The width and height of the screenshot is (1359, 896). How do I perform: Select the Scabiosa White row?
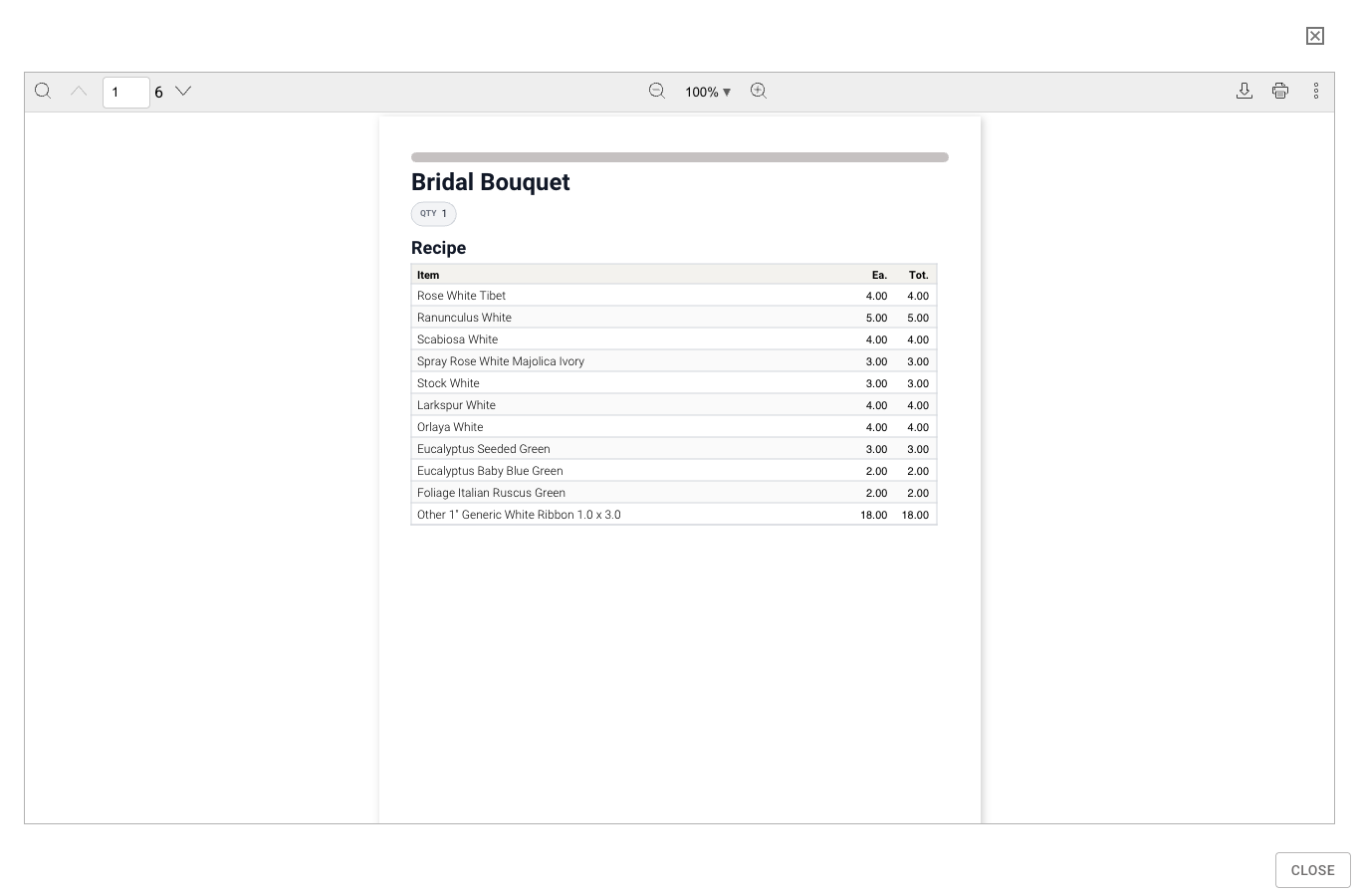click(x=674, y=339)
